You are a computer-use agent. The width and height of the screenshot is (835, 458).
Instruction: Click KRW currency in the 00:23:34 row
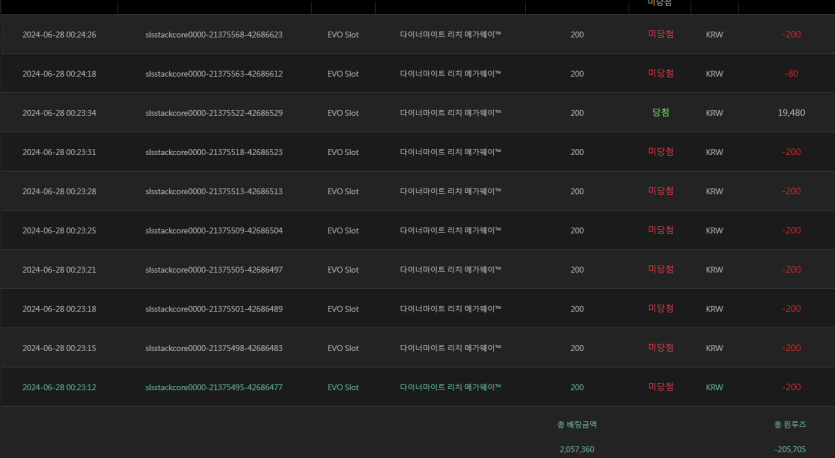point(715,113)
